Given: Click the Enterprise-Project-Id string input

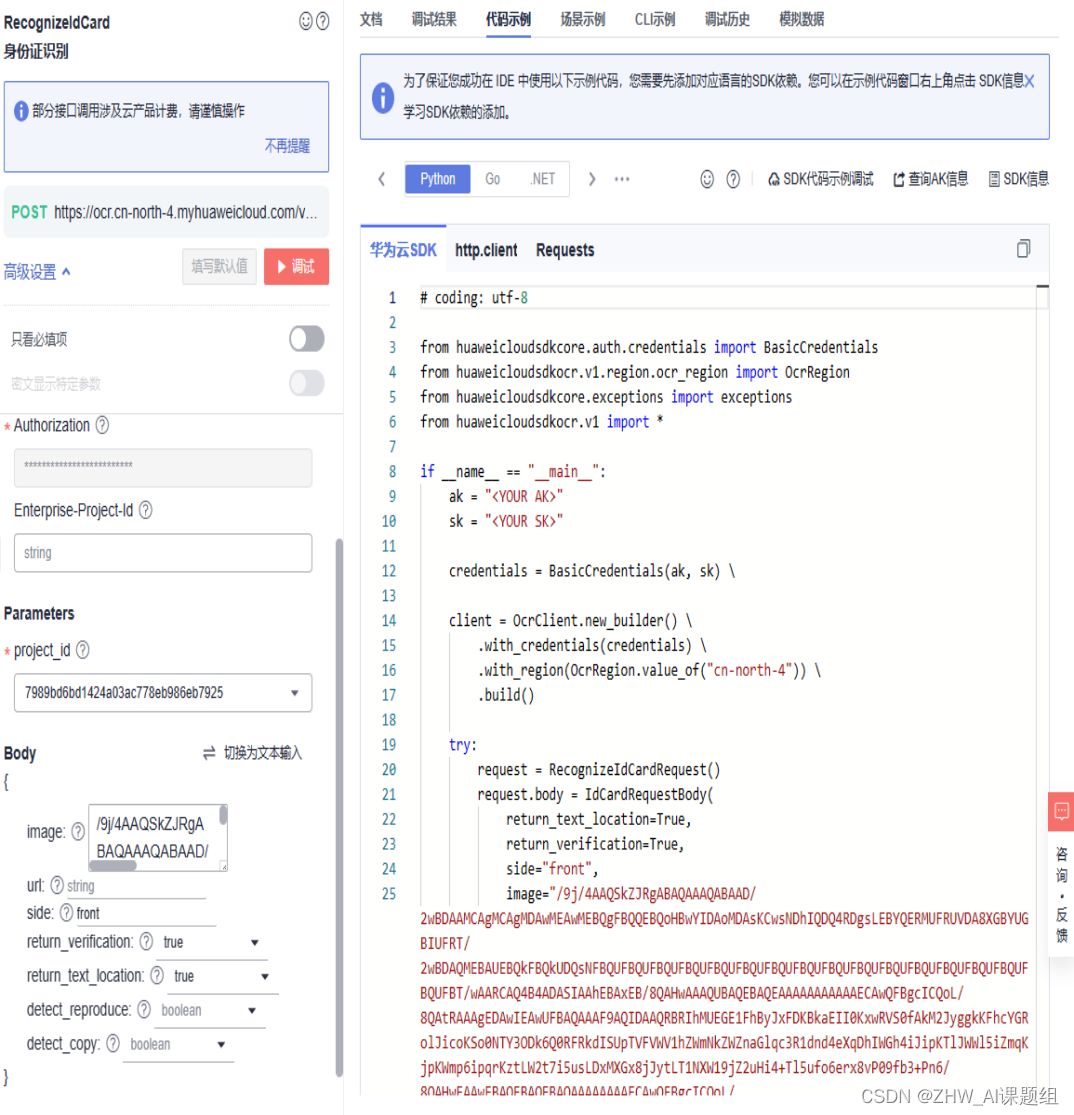Looking at the screenshot, I should coord(163,553).
